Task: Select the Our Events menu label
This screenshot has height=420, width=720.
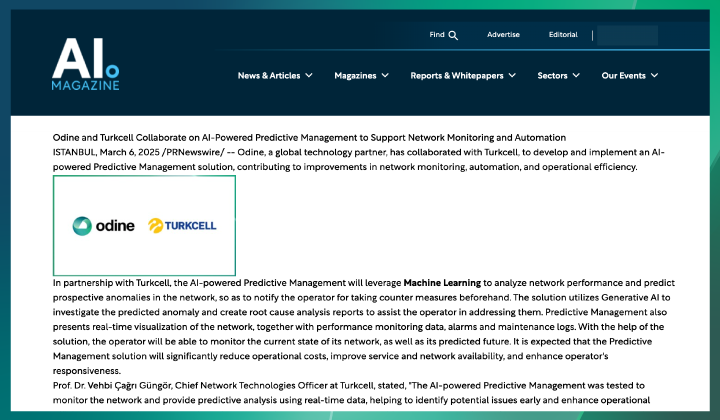Action: coord(623,75)
